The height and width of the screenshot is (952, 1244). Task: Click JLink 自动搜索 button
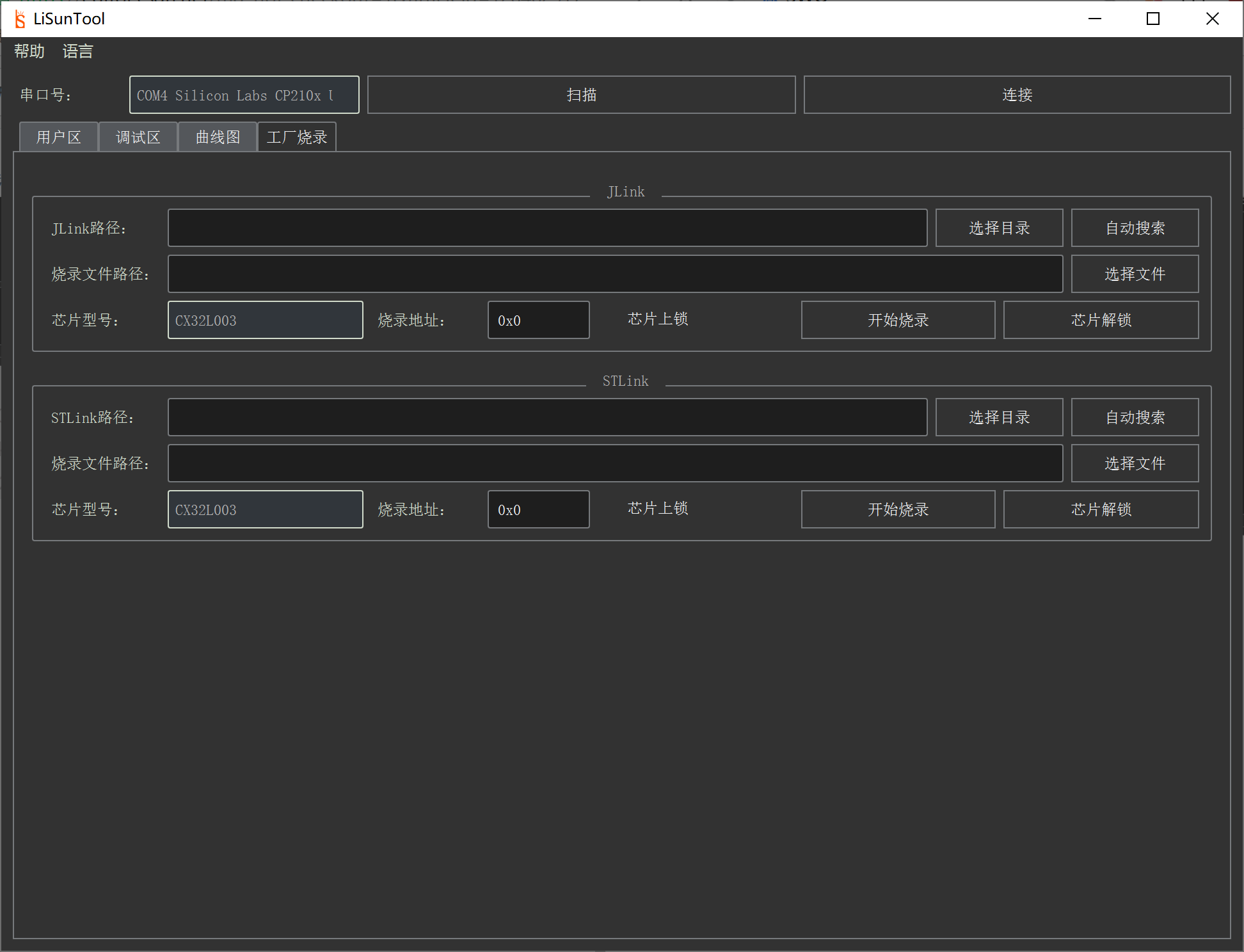(1135, 228)
